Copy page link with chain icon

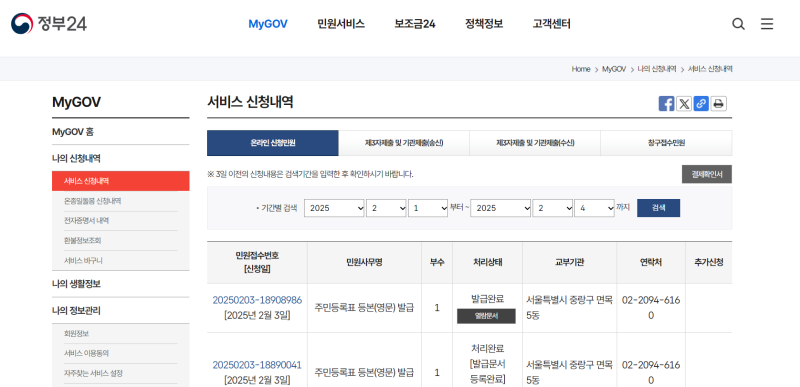point(701,104)
